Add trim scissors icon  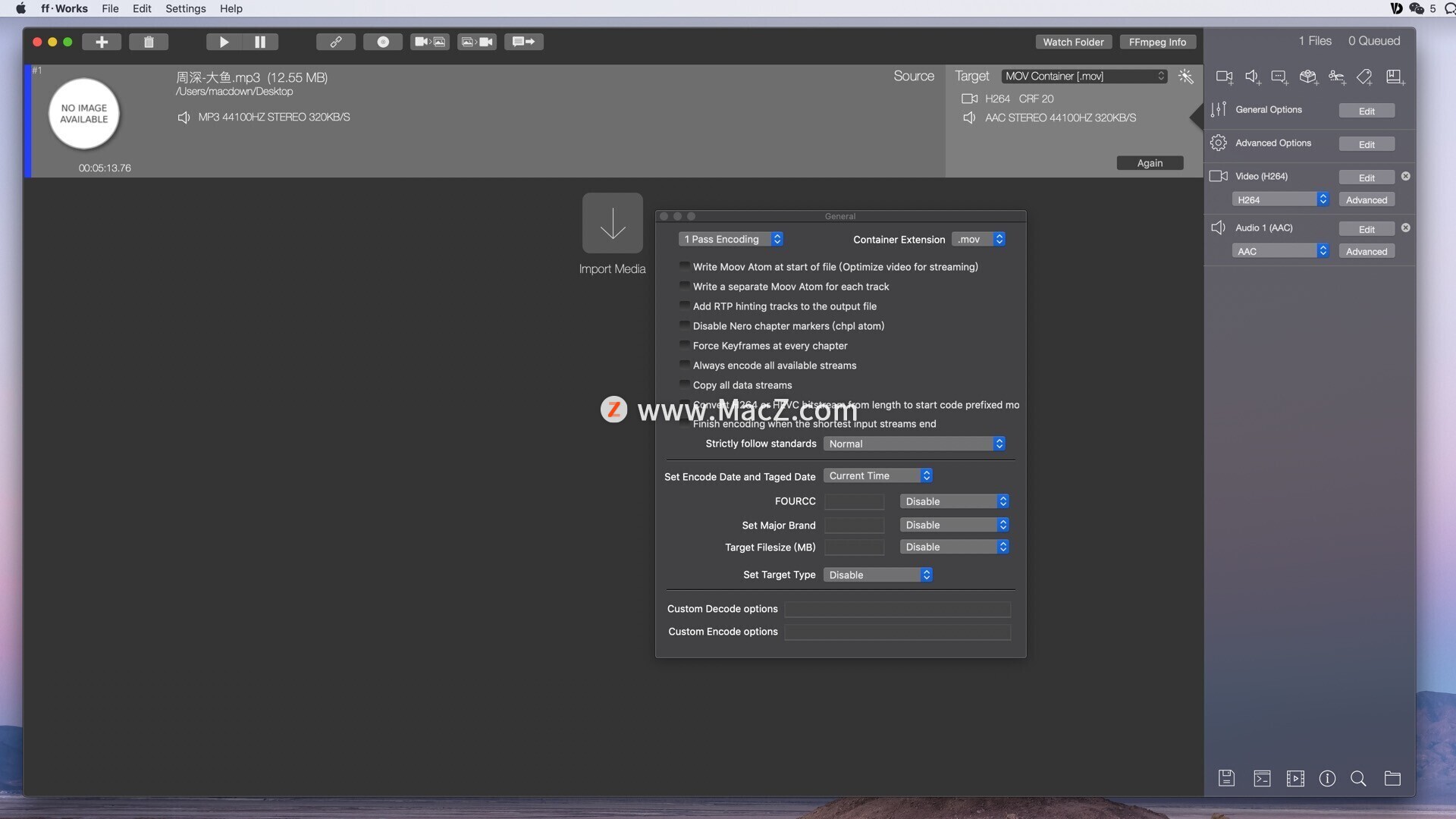1337,77
